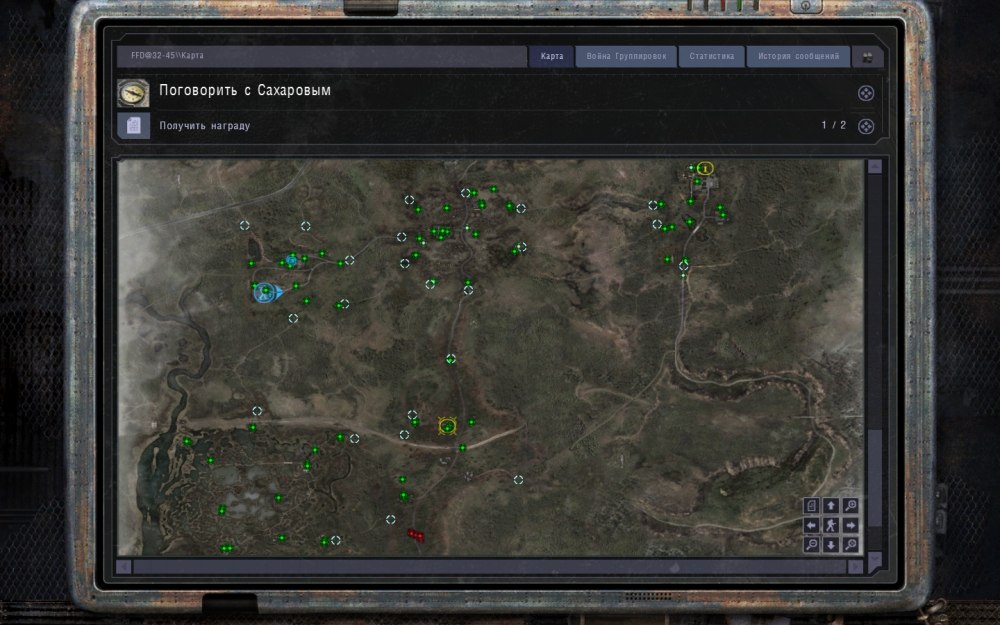
Task: Toggle map target for Получить награду subtask
Action: pyautogui.click(x=866, y=126)
